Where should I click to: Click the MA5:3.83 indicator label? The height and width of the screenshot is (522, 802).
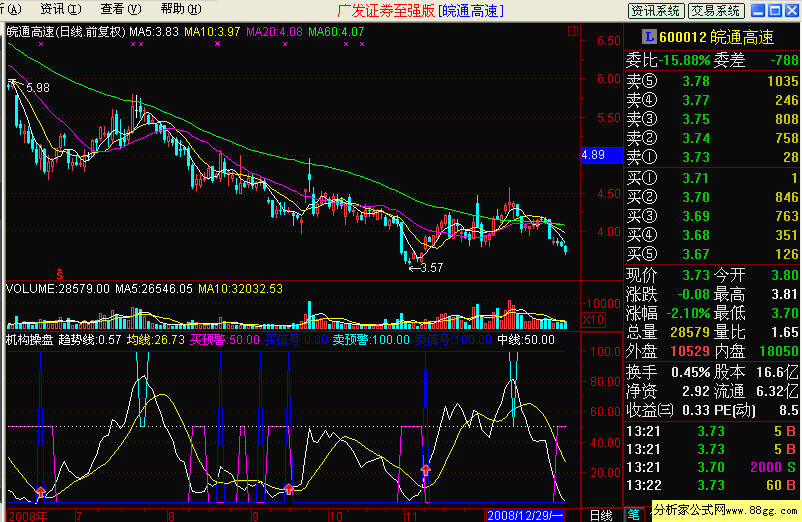pyautogui.click(x=153, y=32)
